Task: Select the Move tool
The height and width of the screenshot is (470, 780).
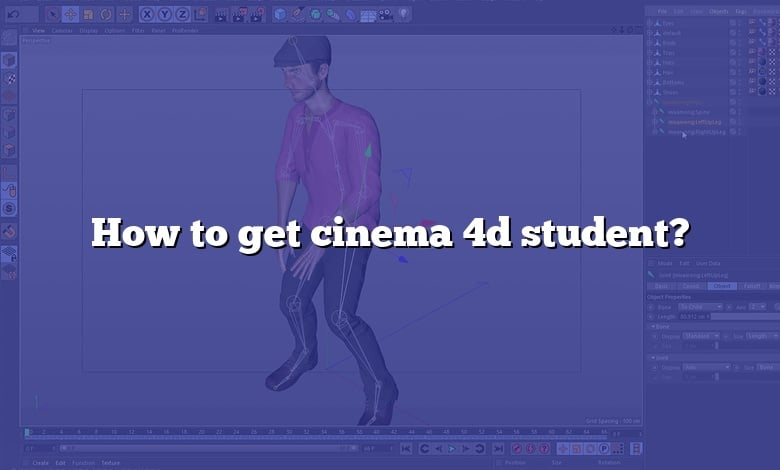Action: [x=71, y=15]
